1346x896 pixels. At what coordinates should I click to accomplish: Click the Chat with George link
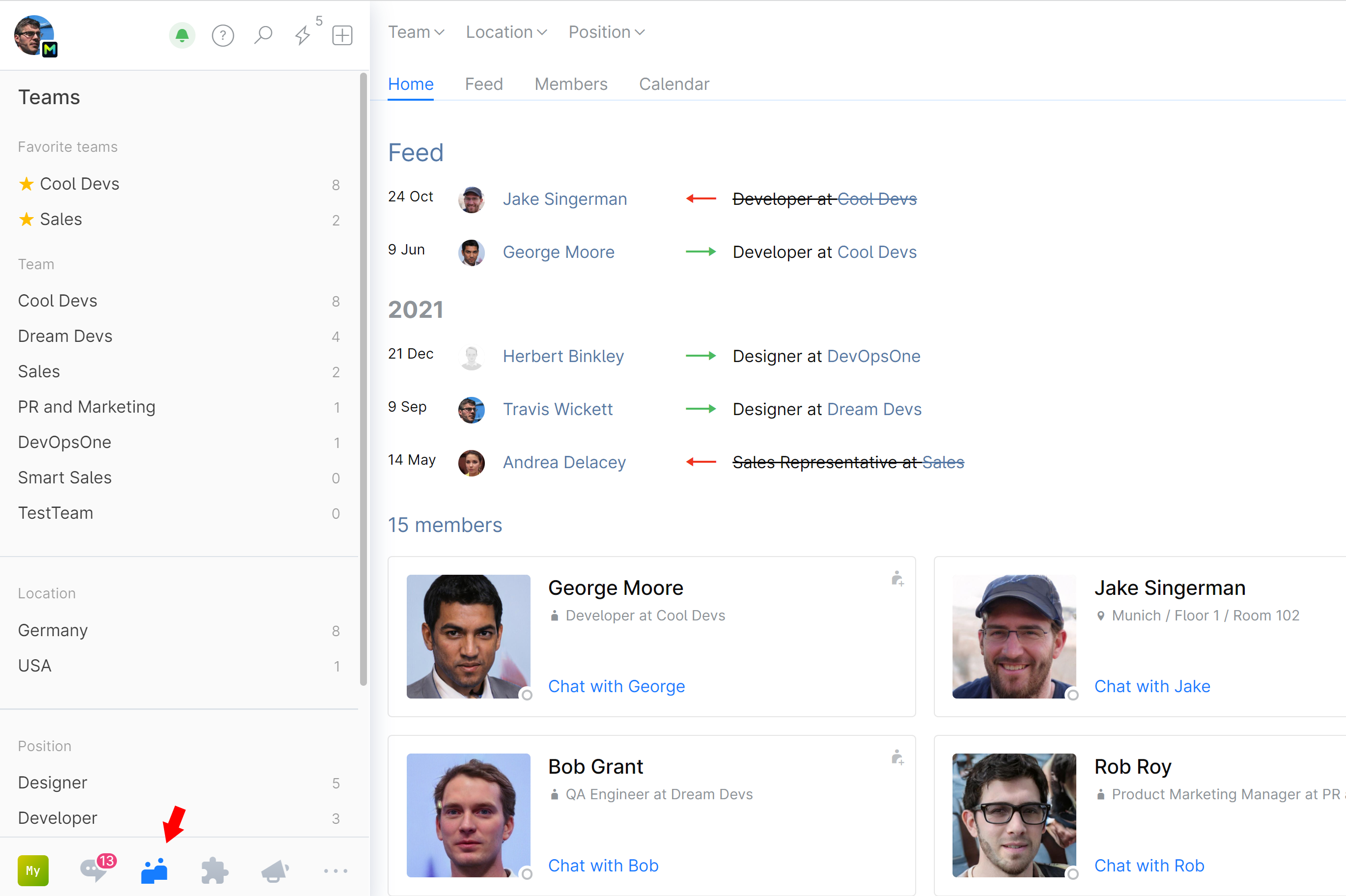click(x=616, y=686)
